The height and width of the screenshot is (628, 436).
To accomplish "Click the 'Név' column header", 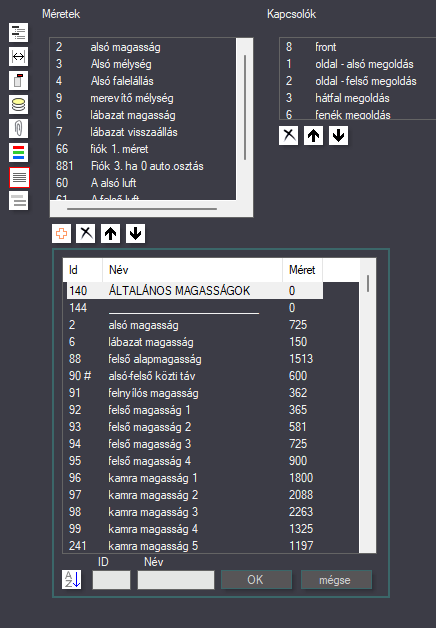I will click(x=193, y=270).
